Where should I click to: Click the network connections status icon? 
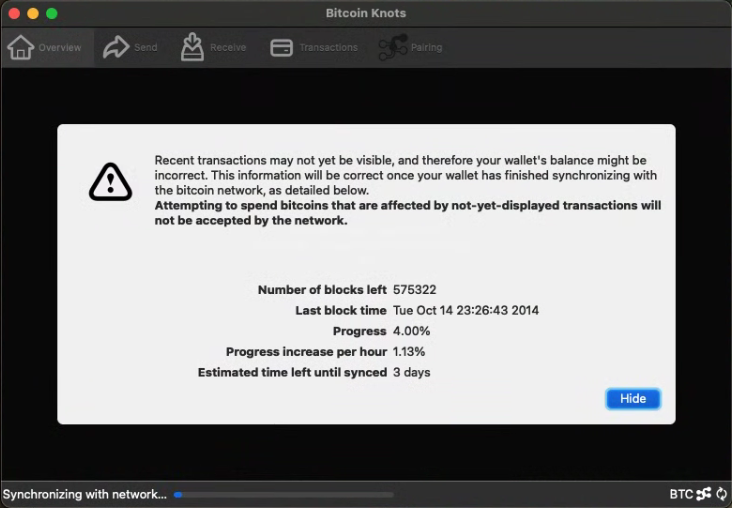click(x=704, y=494)
